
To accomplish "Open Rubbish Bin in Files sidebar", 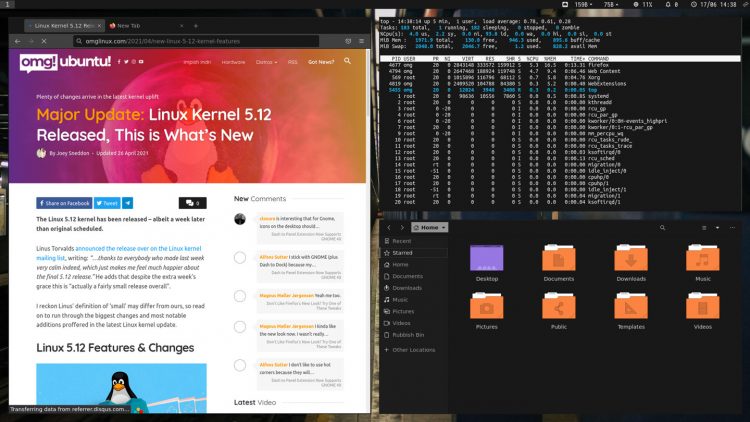I will 414,335.
